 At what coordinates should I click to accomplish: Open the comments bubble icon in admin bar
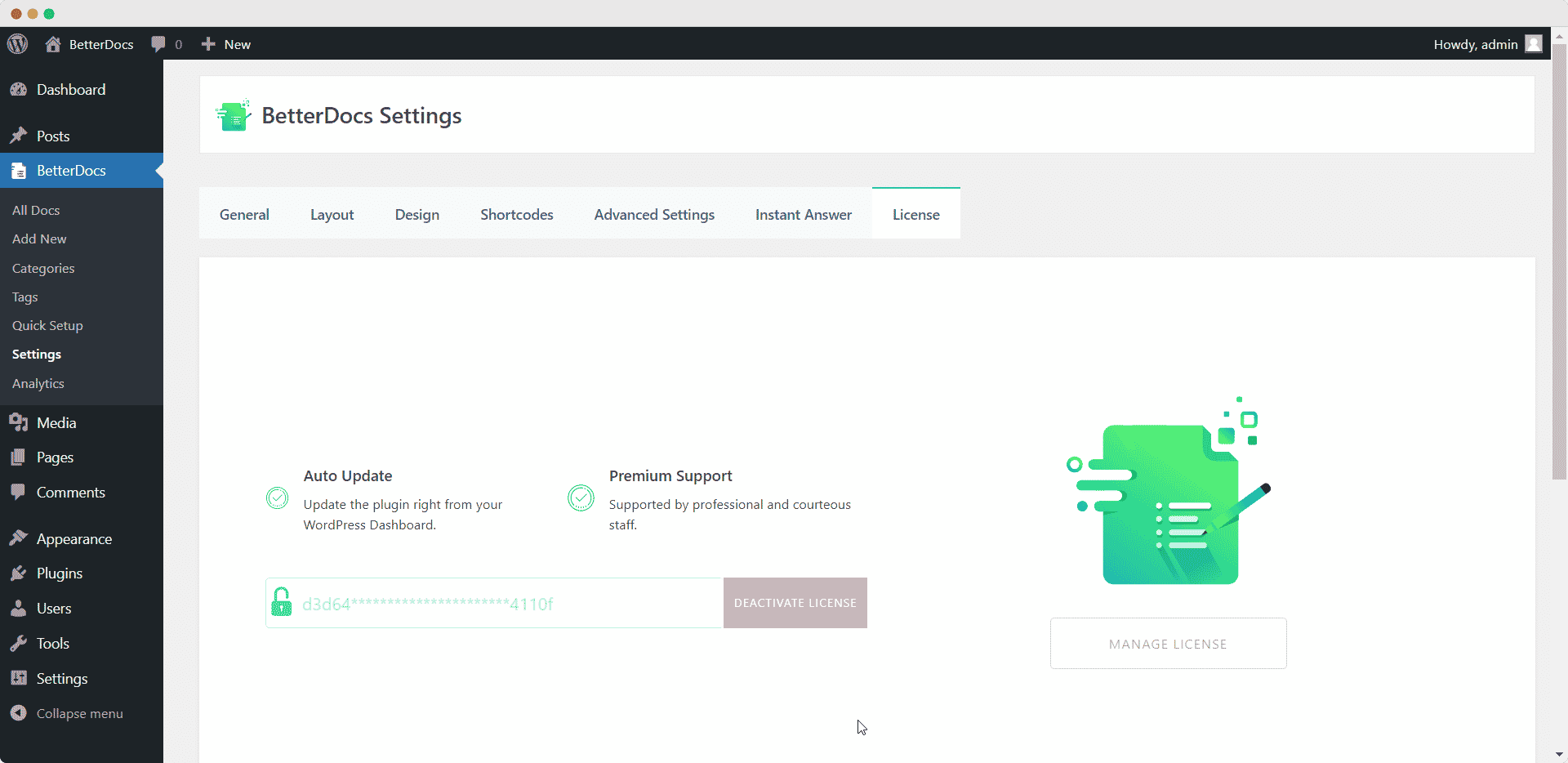[158, 44]
